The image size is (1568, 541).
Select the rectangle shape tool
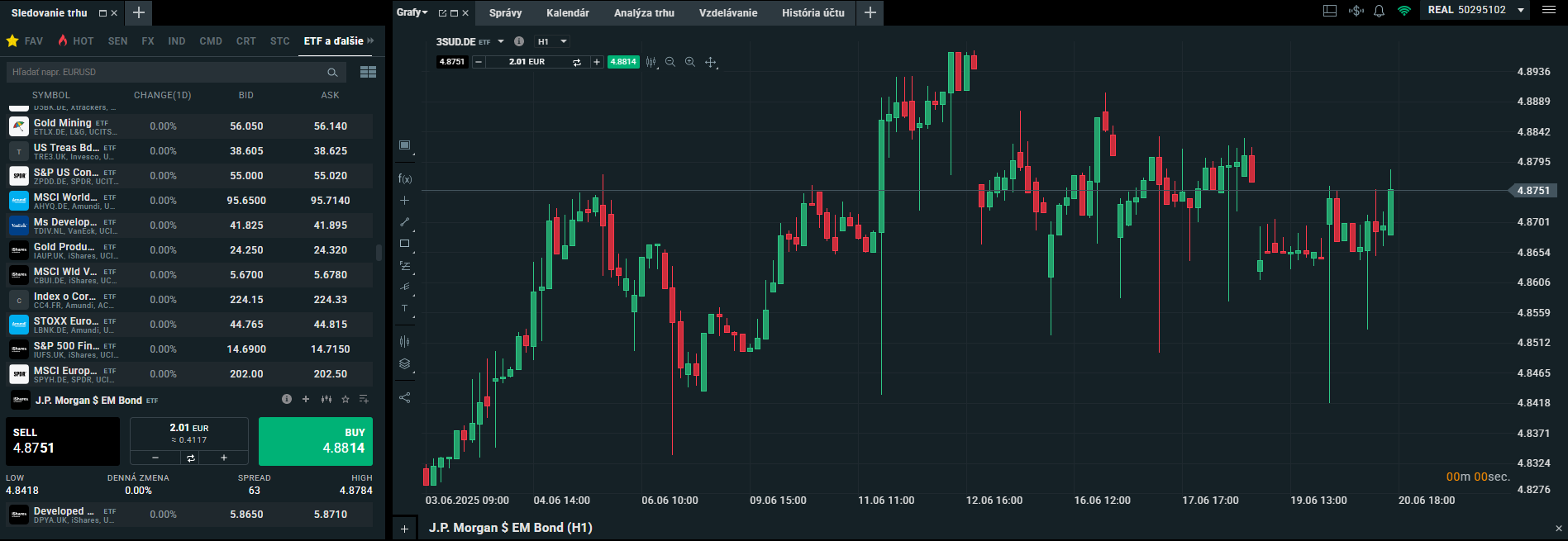click(404, 244)
